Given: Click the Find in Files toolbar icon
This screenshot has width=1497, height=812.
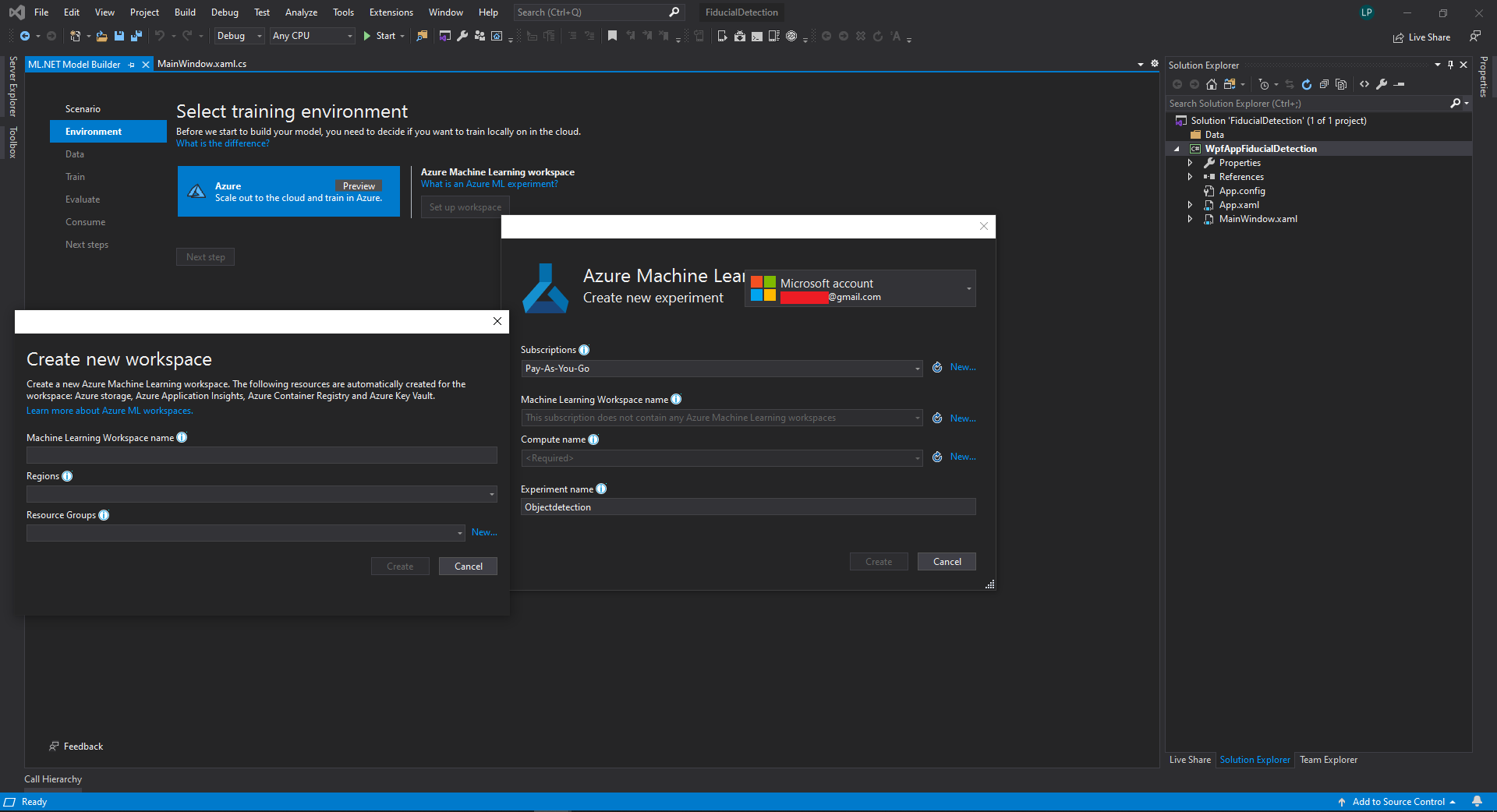Looking at the screenshot, I should coord(422,36).
